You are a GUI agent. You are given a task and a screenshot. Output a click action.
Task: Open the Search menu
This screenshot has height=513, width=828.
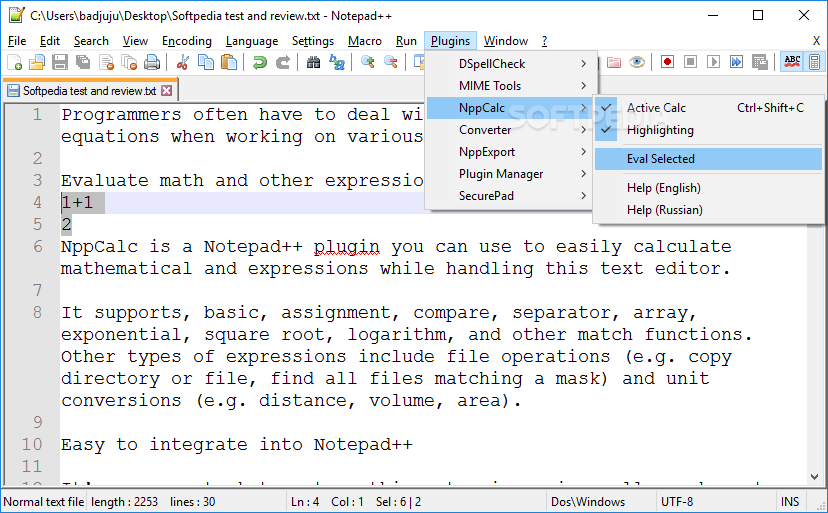[x=91, y=41]
